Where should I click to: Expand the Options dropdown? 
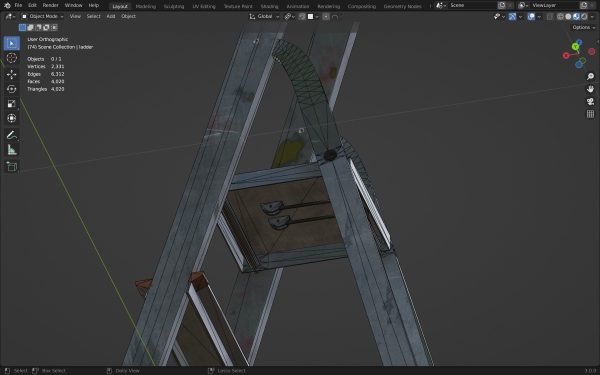pyautogui.click(x=584, y=28)
